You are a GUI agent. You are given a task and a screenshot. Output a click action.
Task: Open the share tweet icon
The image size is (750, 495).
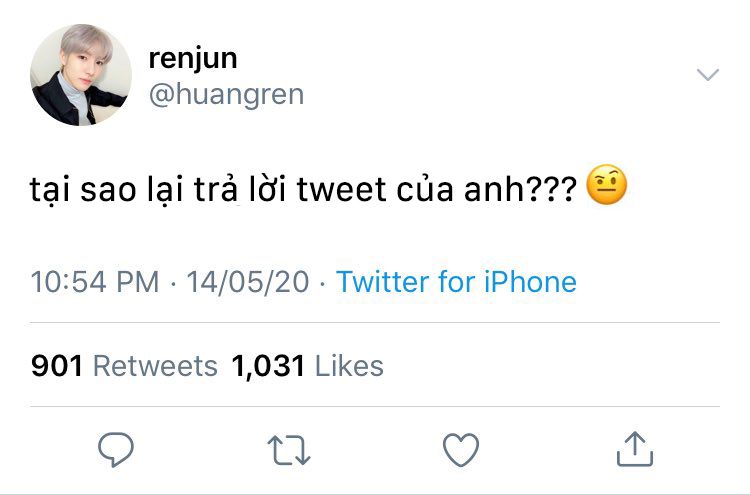click(635, 449)
